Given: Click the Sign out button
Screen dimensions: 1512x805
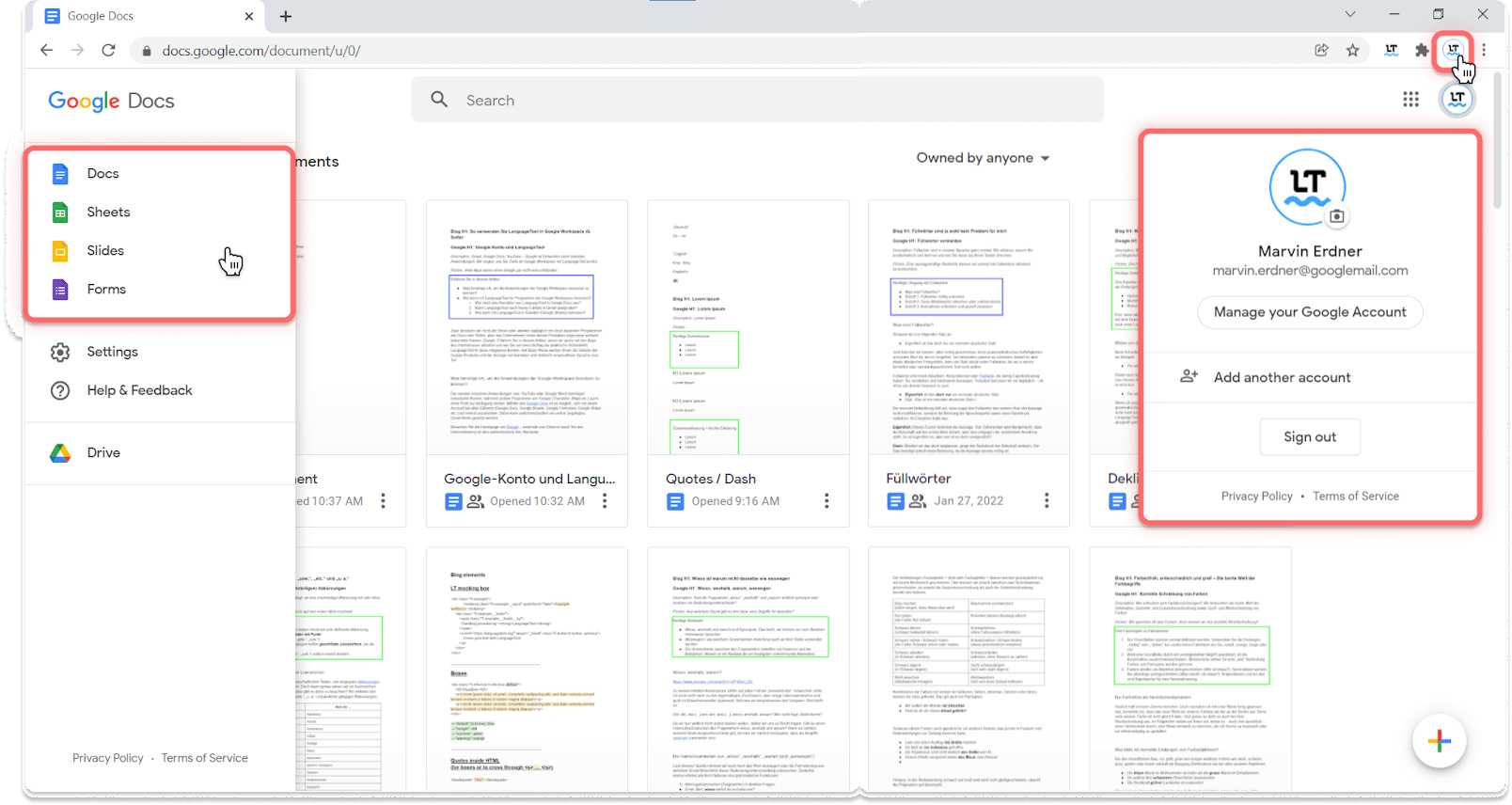Looking at the screenshot, I should (x=1310, y=437).
